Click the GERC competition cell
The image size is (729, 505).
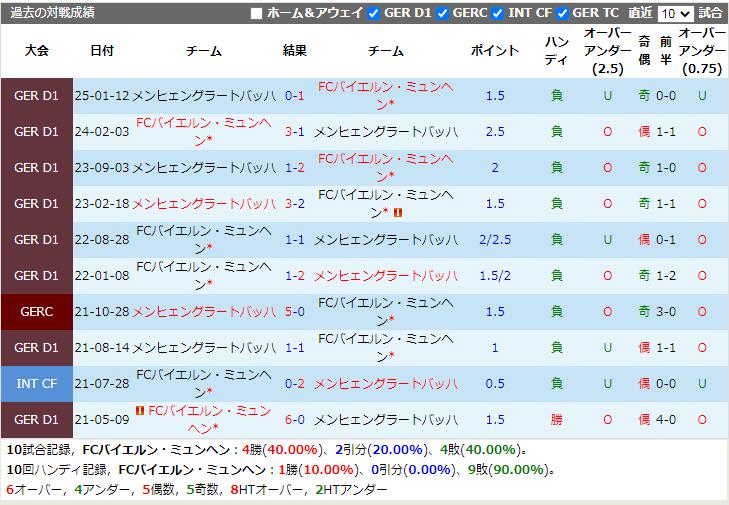point(37,312)
